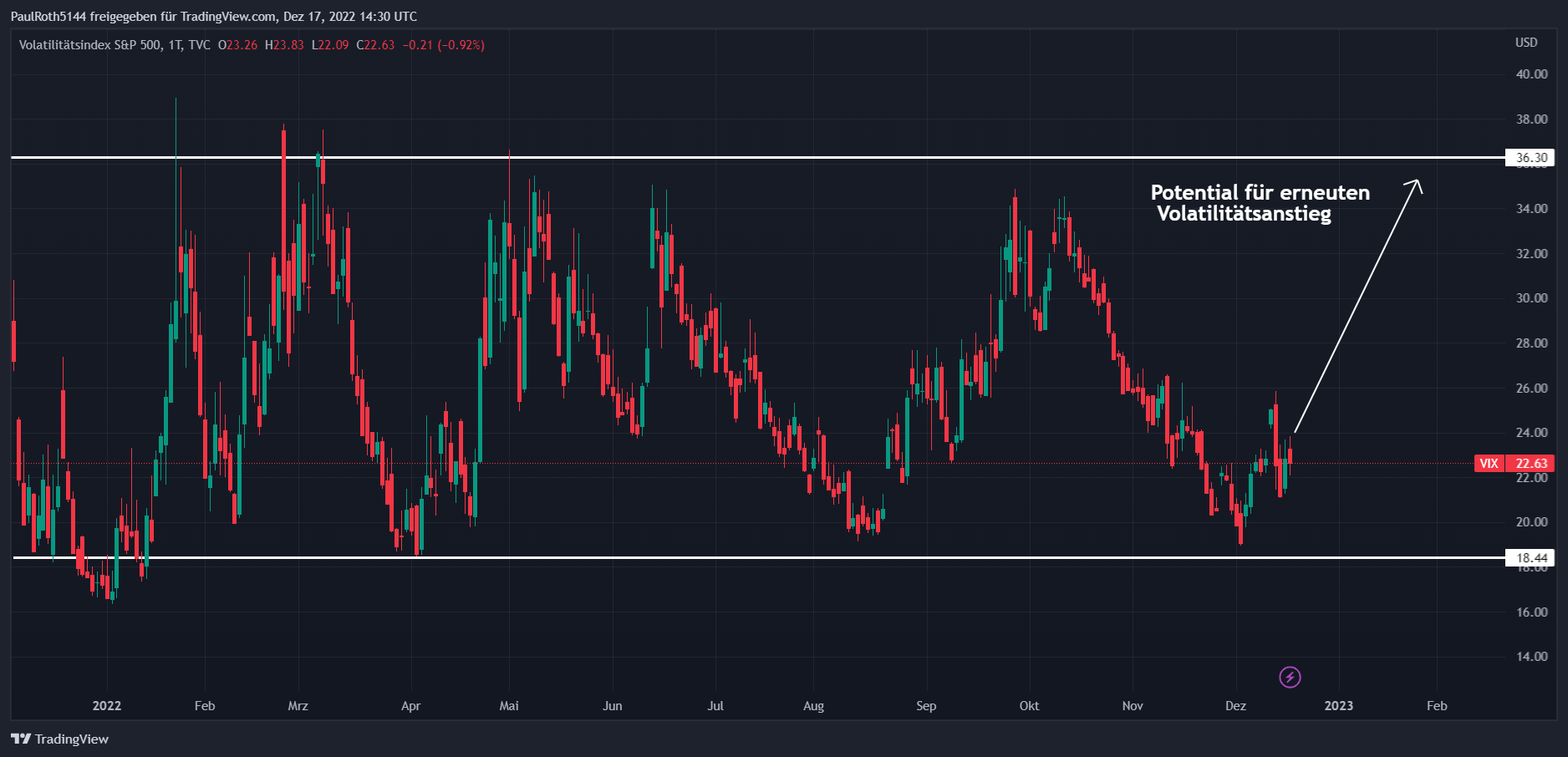Click the red VIX symbol tag
1568x757 pixels.
[1489, 464]
